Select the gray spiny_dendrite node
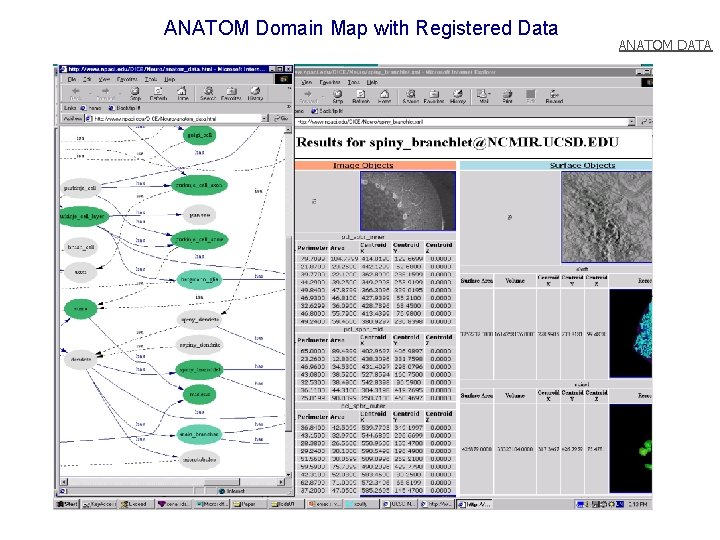Screen dimensions: 720x540 (199, 319)
